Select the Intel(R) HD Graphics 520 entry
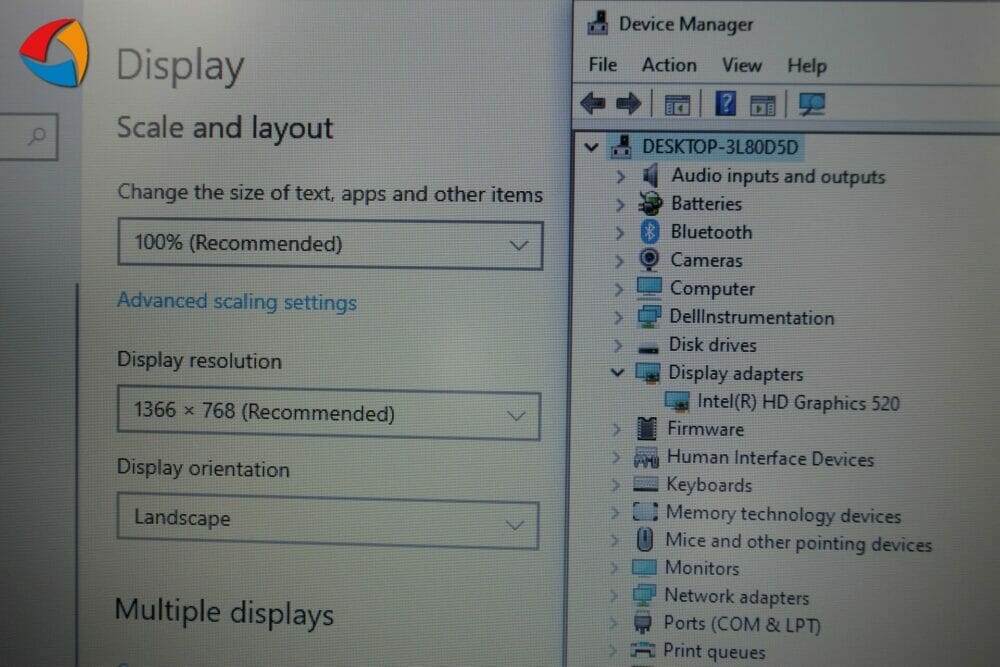The image size is (1000, 667). (x=798, y=402)
